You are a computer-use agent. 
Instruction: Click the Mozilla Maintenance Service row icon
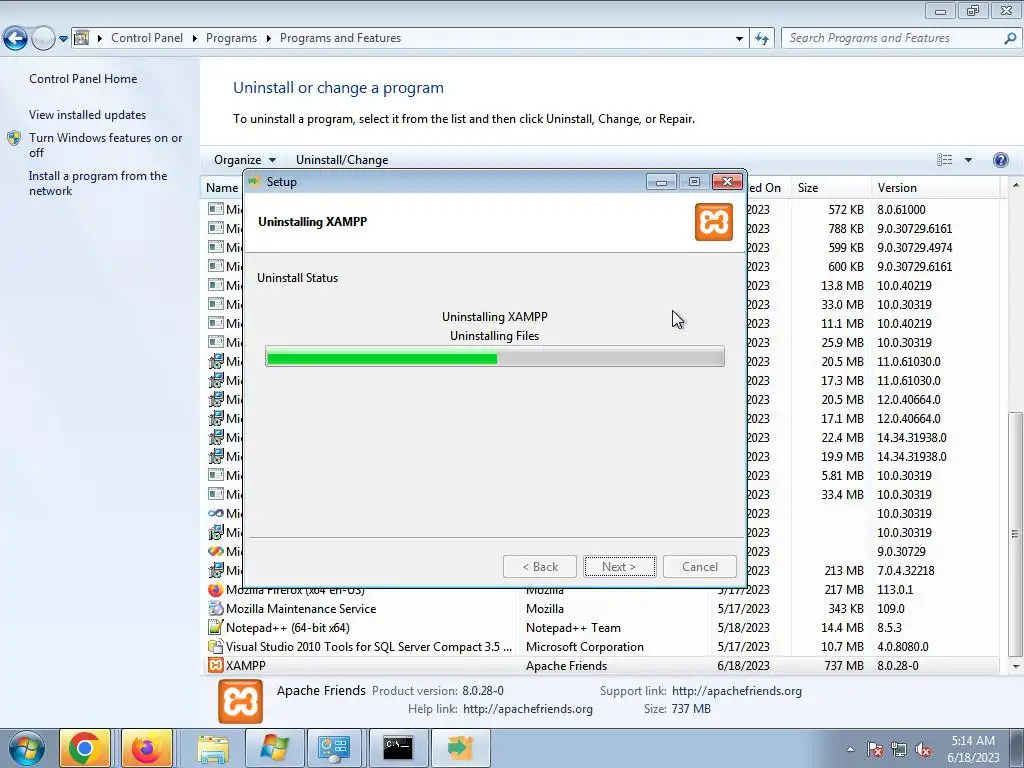click(x=215, y=609)
